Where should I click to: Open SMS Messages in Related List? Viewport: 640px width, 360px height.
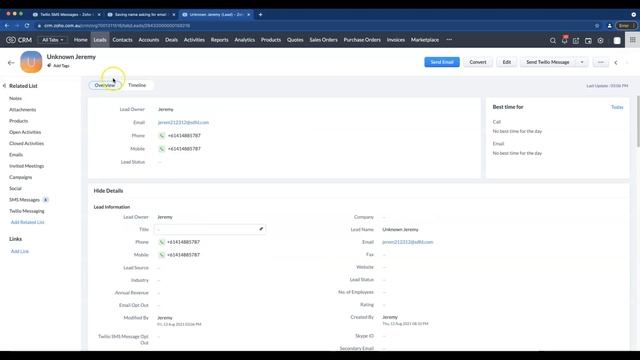[24, 200]
